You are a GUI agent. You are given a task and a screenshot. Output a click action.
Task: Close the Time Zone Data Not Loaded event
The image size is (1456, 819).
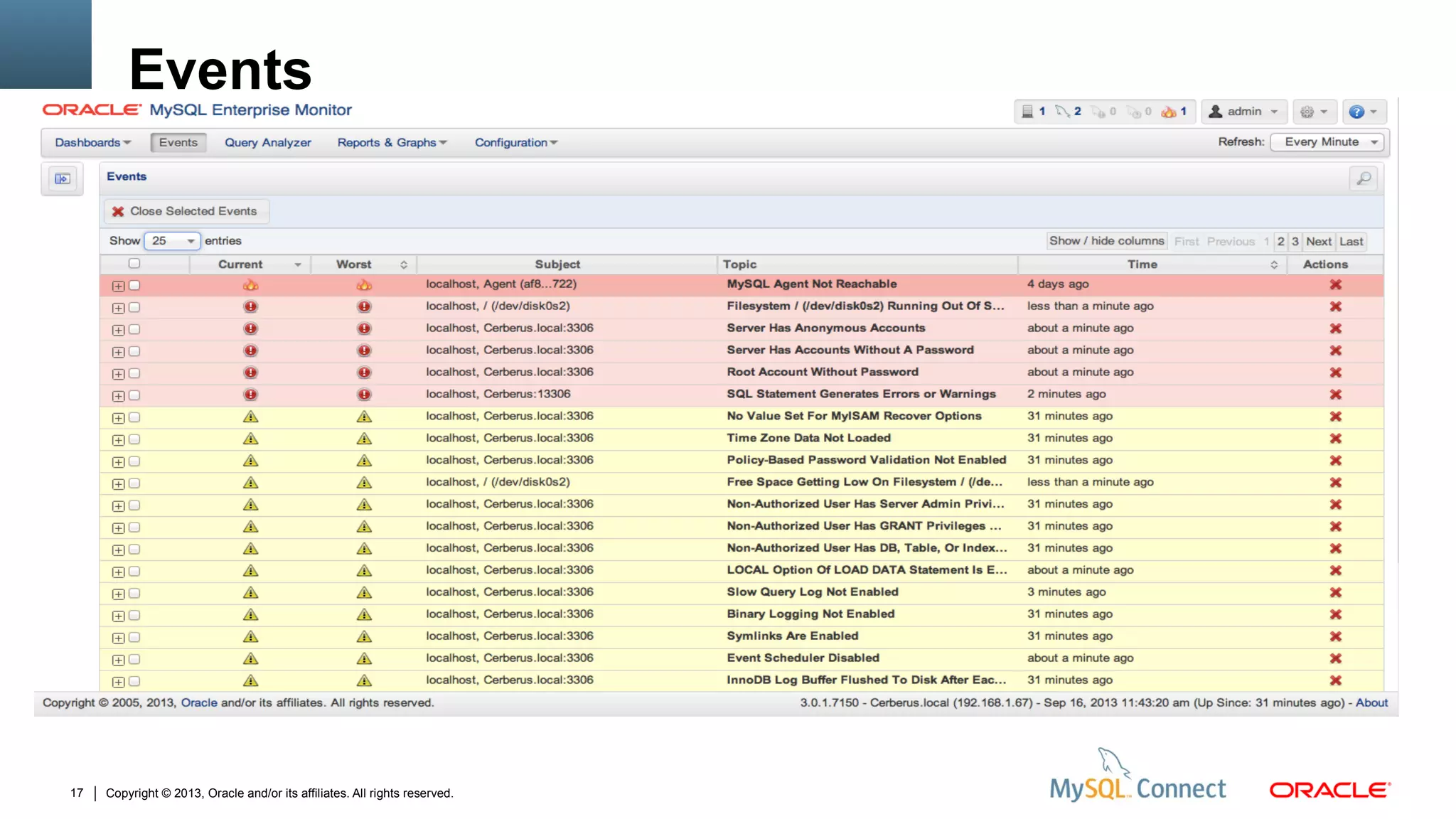pos(1336,439)
